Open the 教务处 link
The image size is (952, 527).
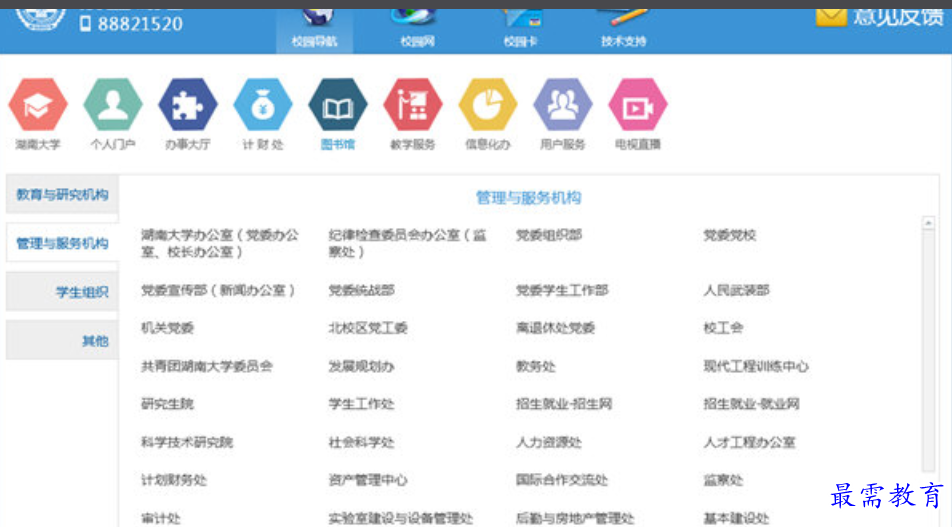point(536,366)
